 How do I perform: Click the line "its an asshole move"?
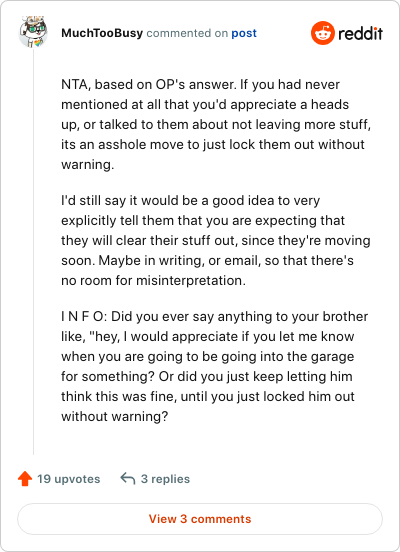pyautogui.click(x=213, y=145)
